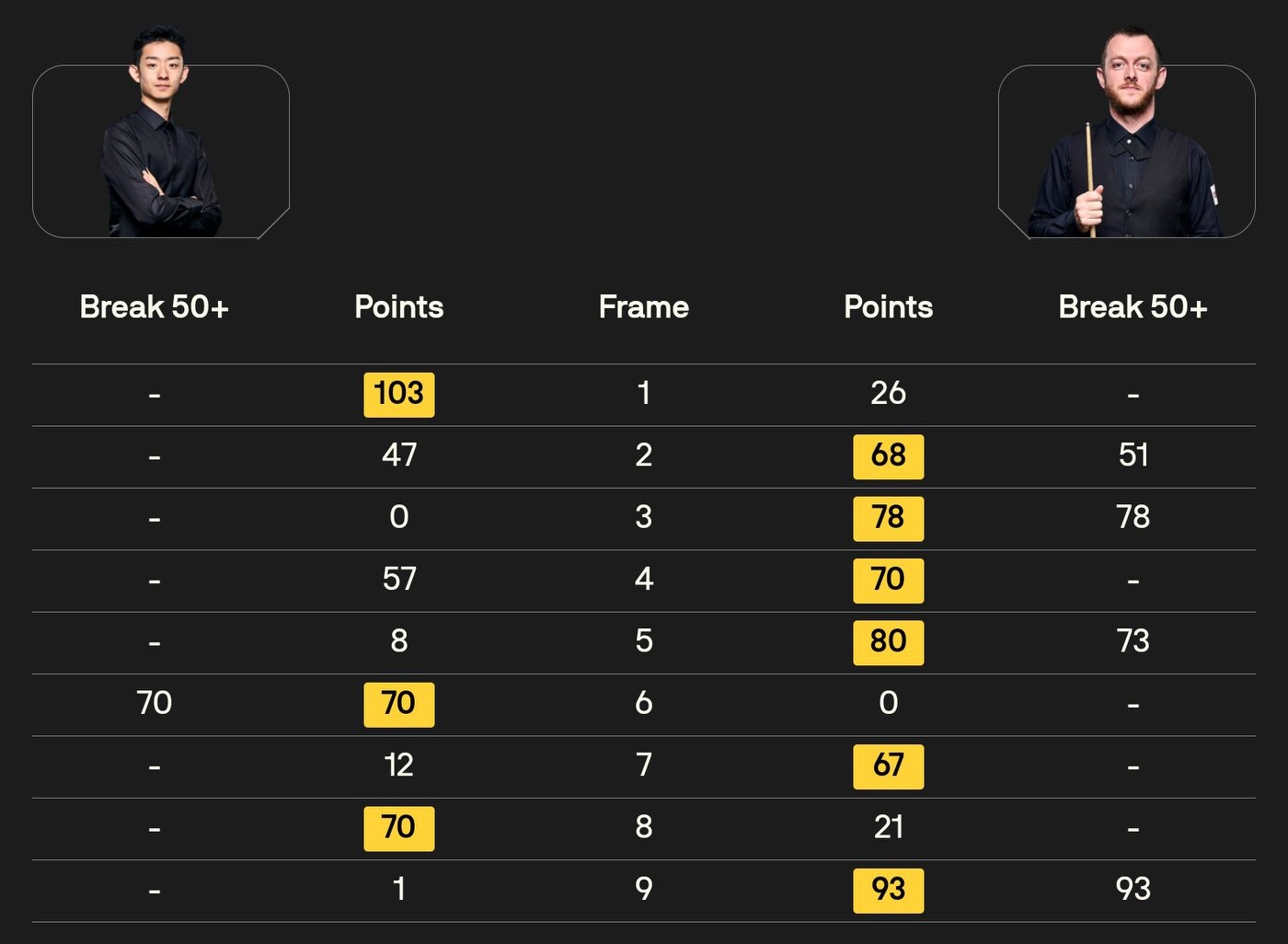The width and height of the screenshot is (1288, 944).
Task: Click the 47 points score in frame 2
Action: pyautogui.click(x=398, y=455)
